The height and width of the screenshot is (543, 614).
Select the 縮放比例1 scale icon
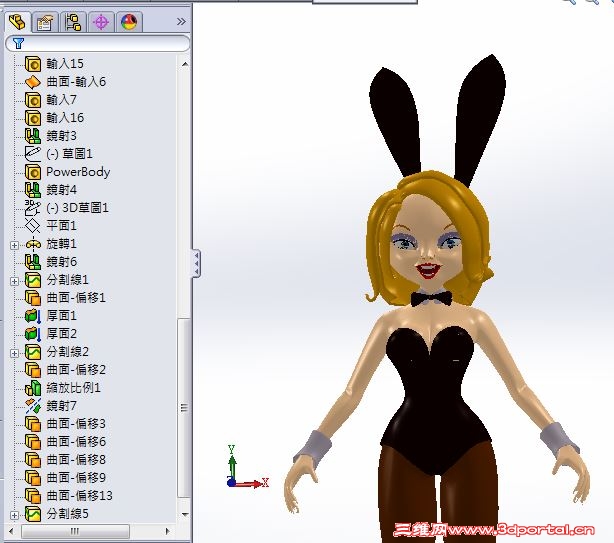(33, 388)
